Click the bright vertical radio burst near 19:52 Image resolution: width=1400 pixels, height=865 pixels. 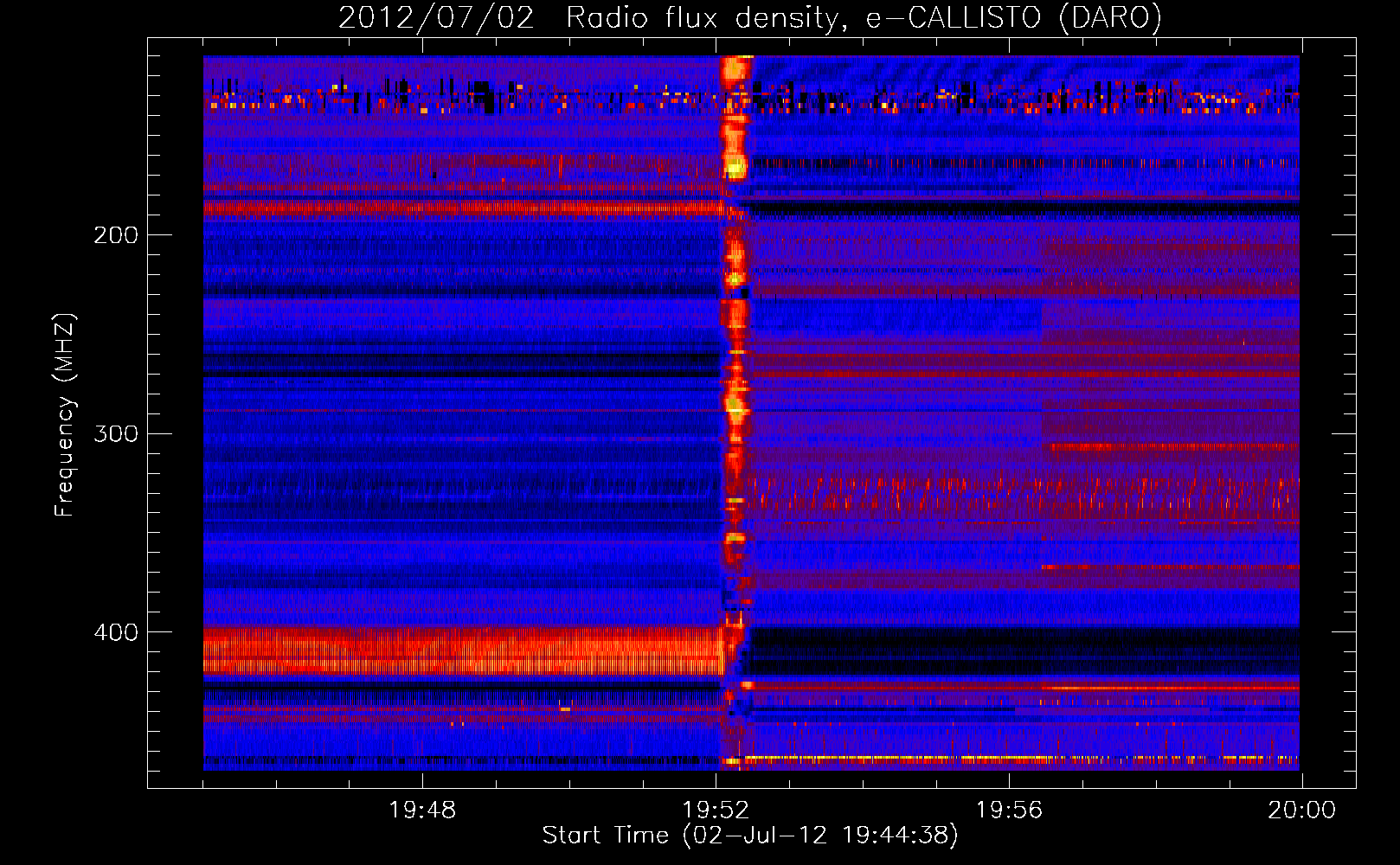pos(735,413)
